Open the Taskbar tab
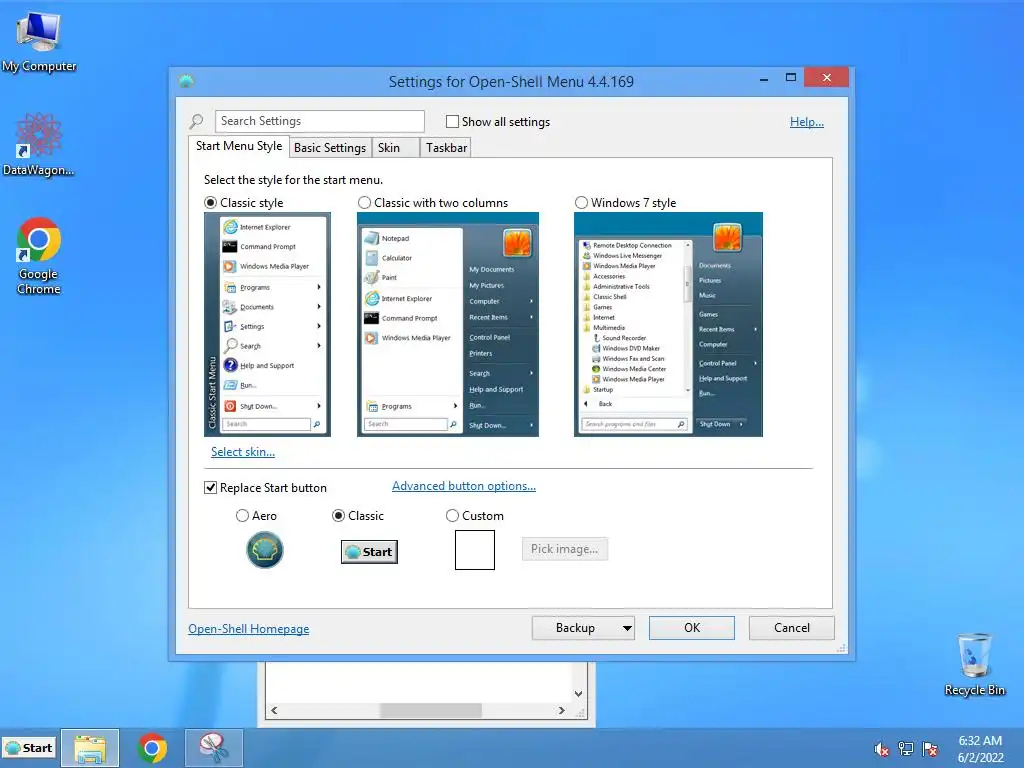Screen dimensions: 1024x768 coord(446,148)
